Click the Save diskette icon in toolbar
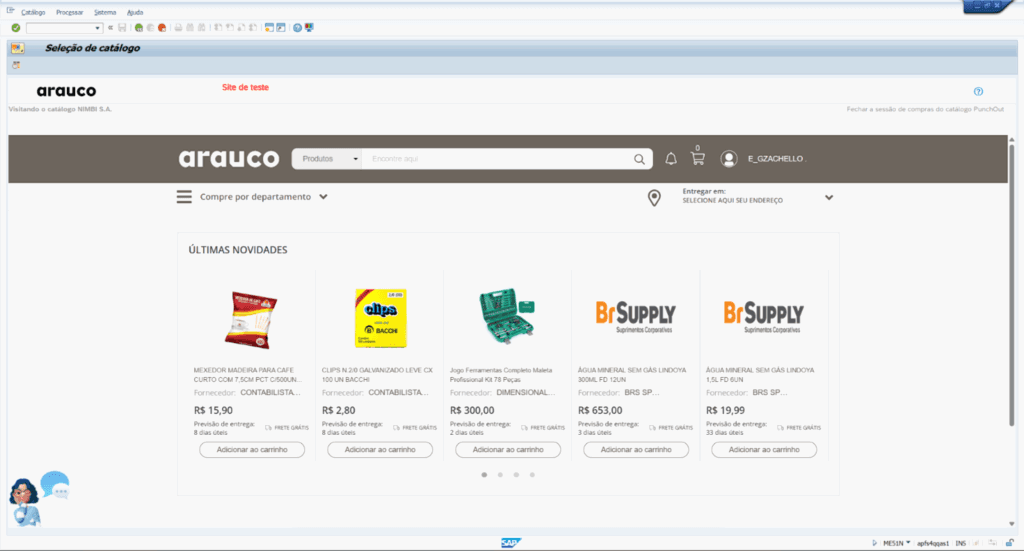The image size is (1024, 551). pyautogui.click(x=122, y=28)
